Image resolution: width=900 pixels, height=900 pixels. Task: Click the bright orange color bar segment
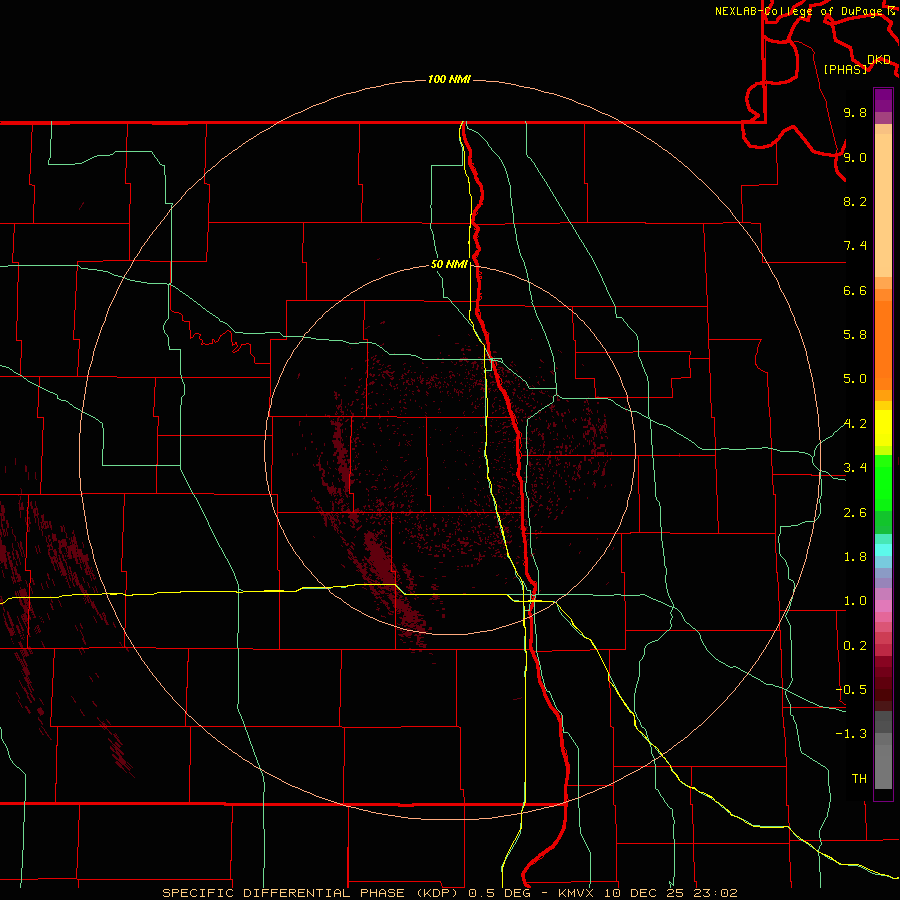[x=883, y=346]
